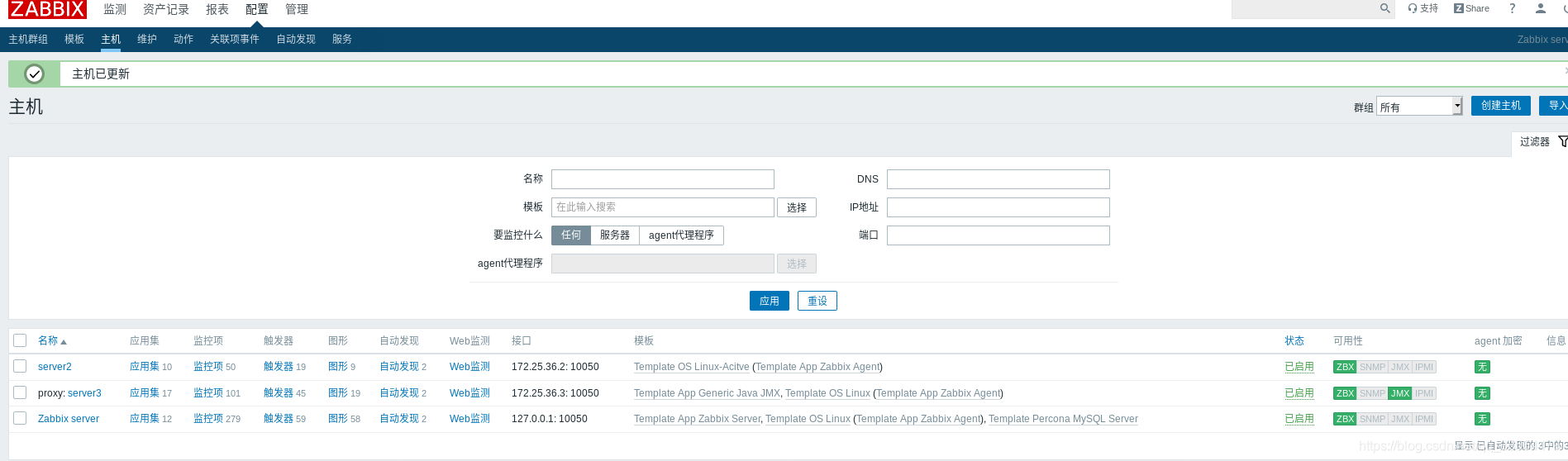Go to 模板 submenu

pos(74,39)
